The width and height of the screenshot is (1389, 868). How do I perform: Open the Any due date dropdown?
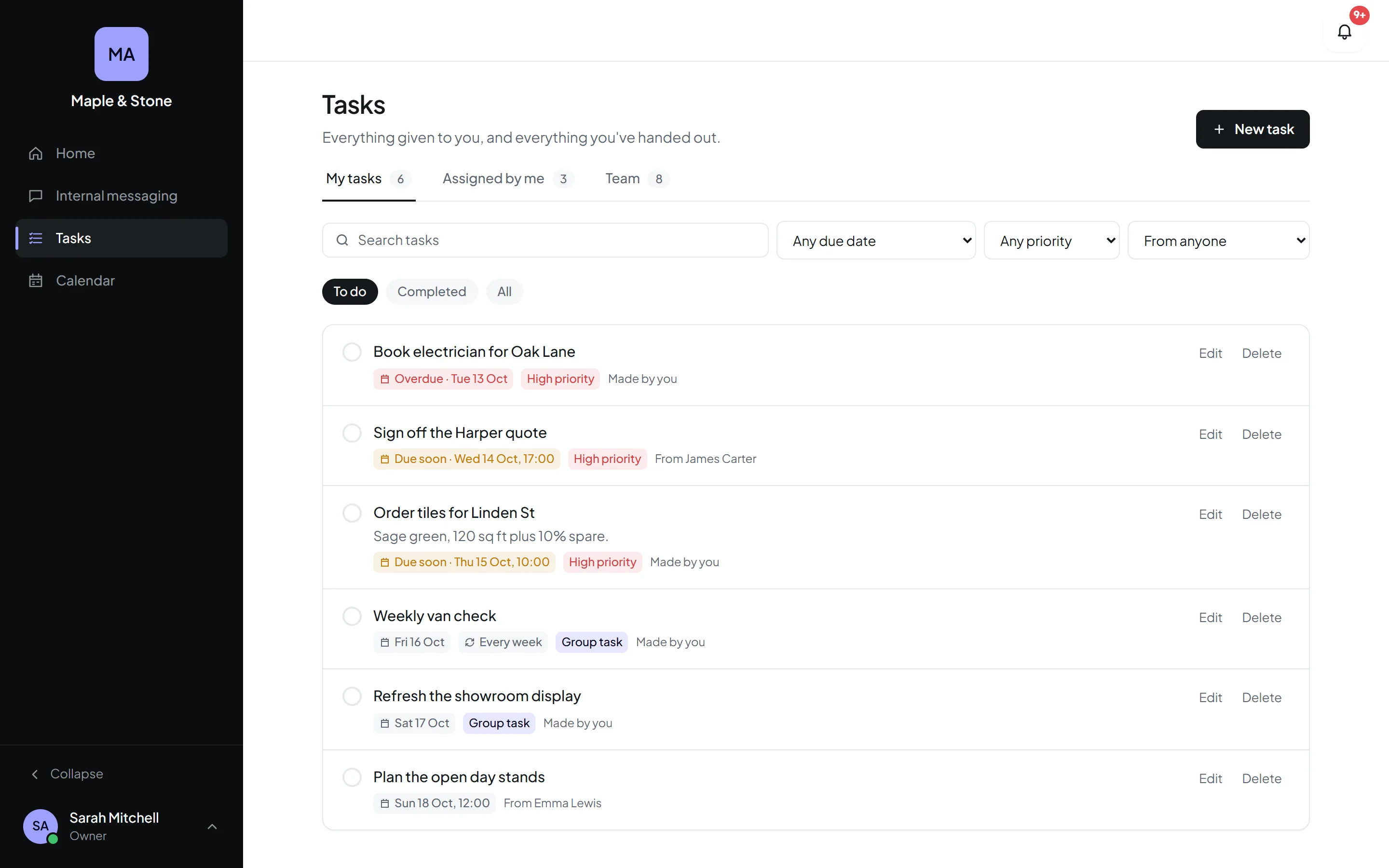[x=876, y=240]
